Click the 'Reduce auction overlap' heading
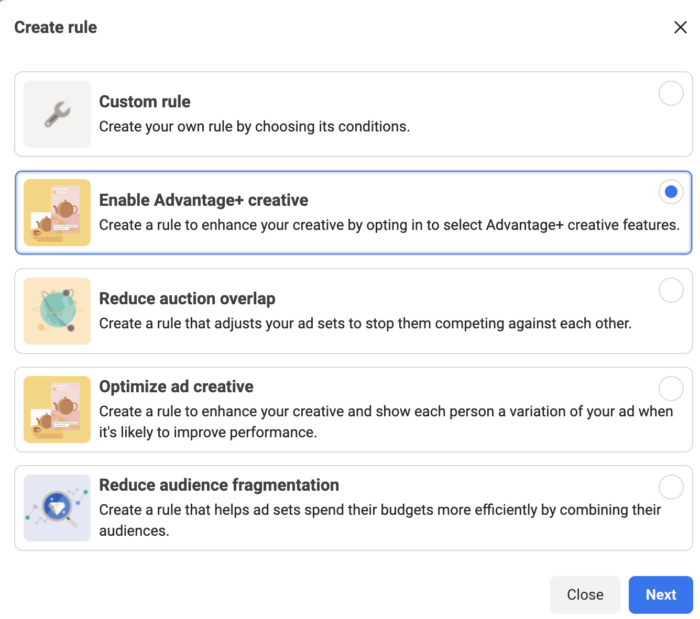The height and width of the screenshot is (619, 700). pos(187,299)
